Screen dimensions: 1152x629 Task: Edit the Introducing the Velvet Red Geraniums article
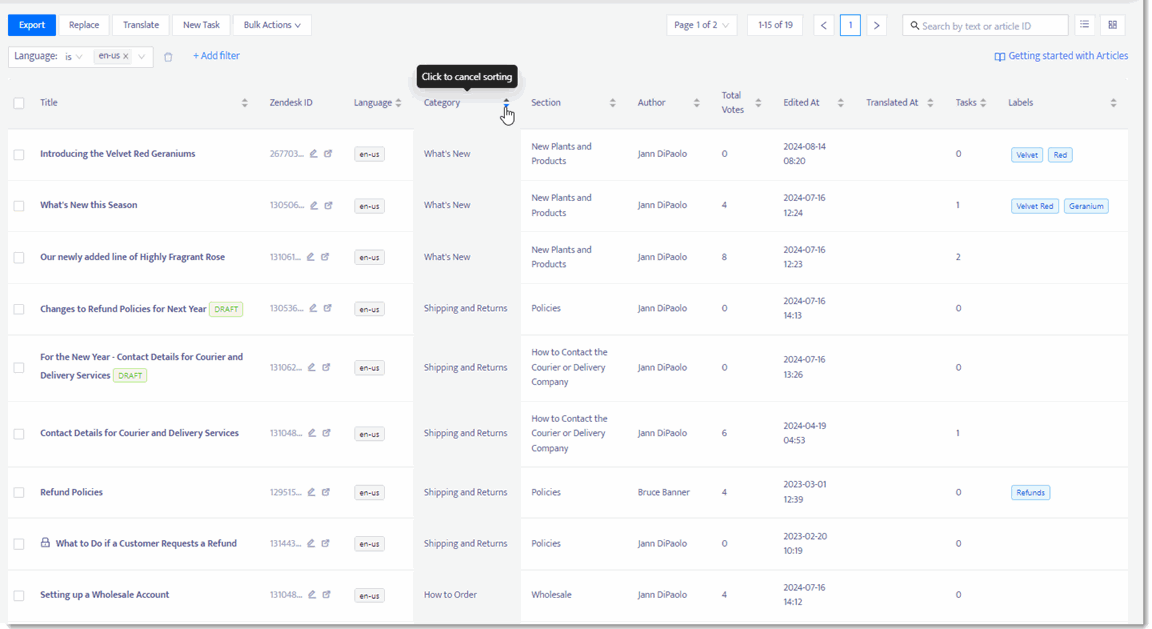point(314,154)
